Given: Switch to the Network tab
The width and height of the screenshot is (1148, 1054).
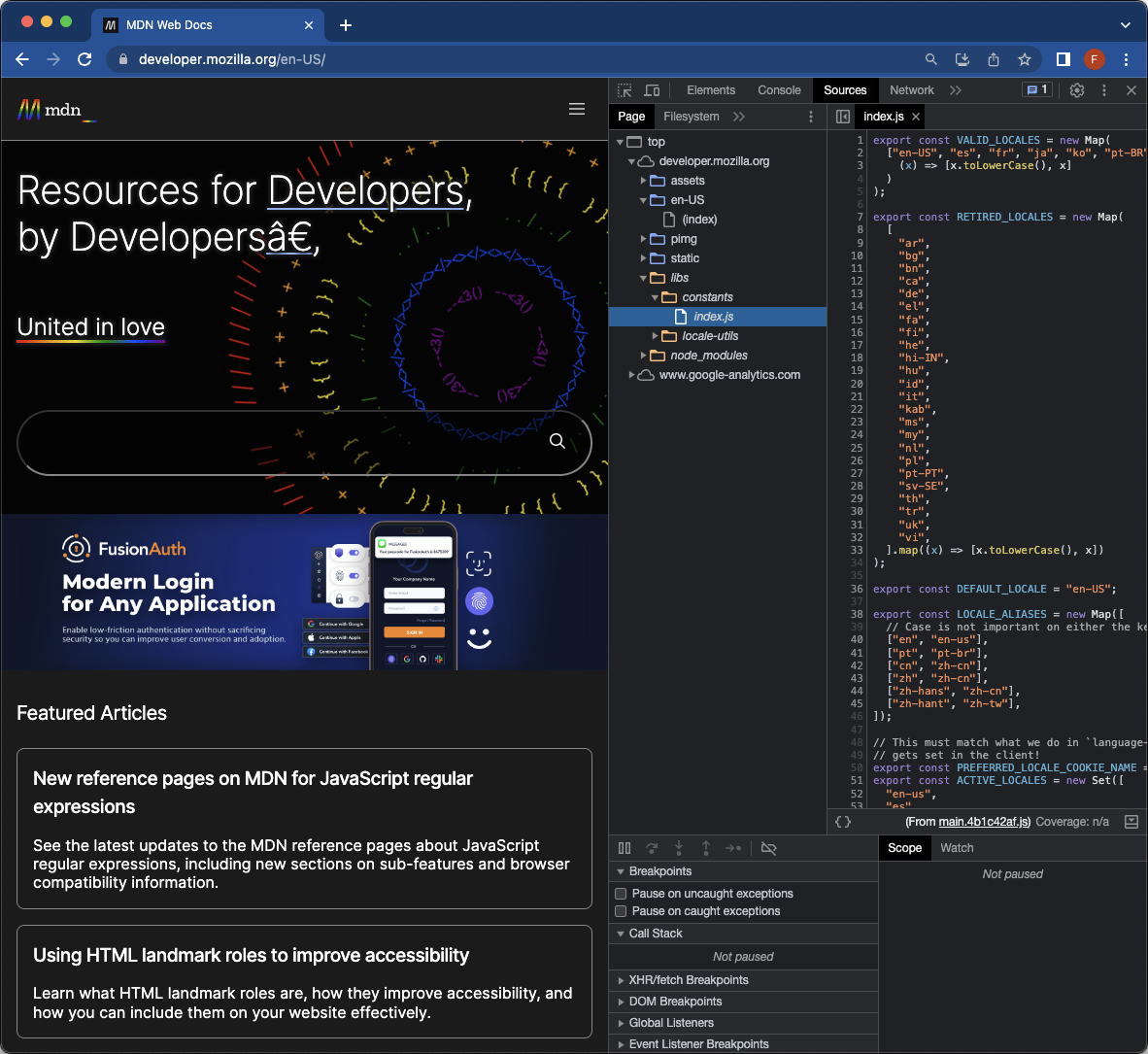Looking at the screenshot, I should click(x=911, y=90).
